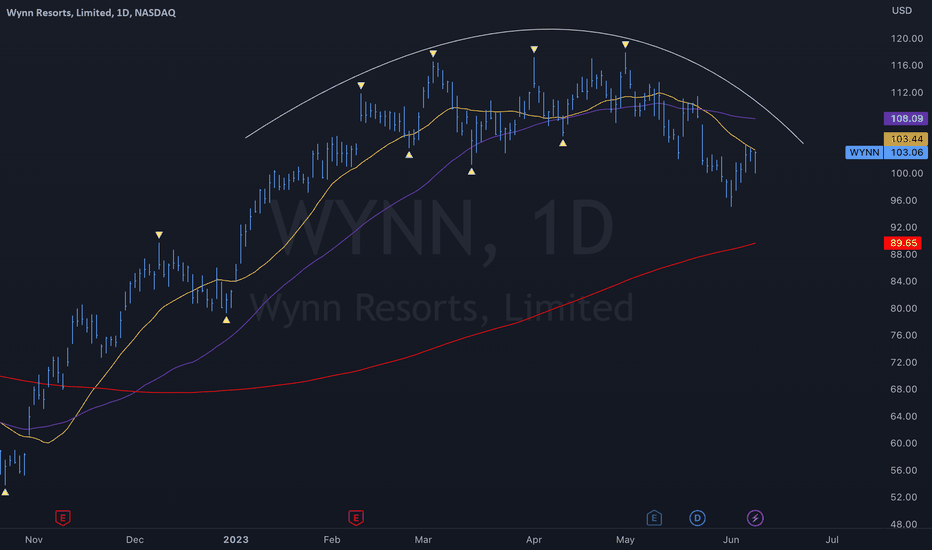Click the Apr label on time axis
This screenshot has width=932, height=550.
point(534,540)
